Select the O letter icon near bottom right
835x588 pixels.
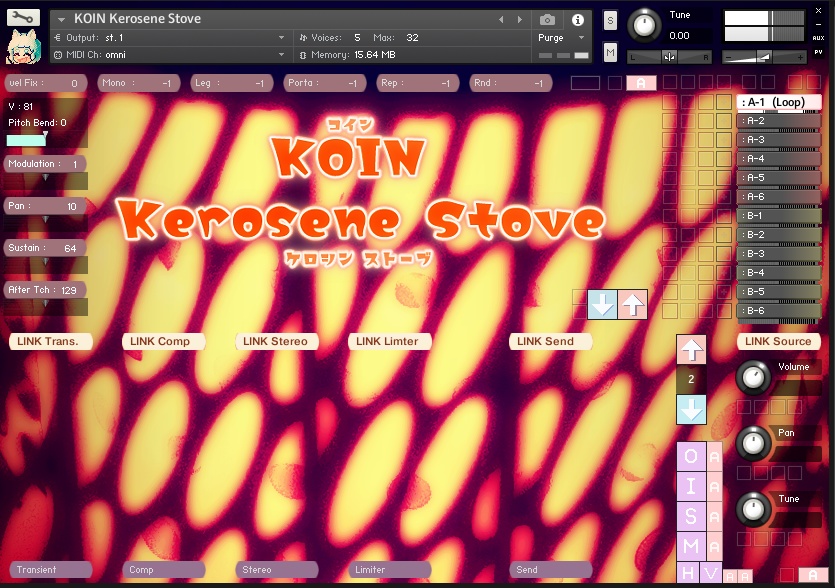coord(690,458)
